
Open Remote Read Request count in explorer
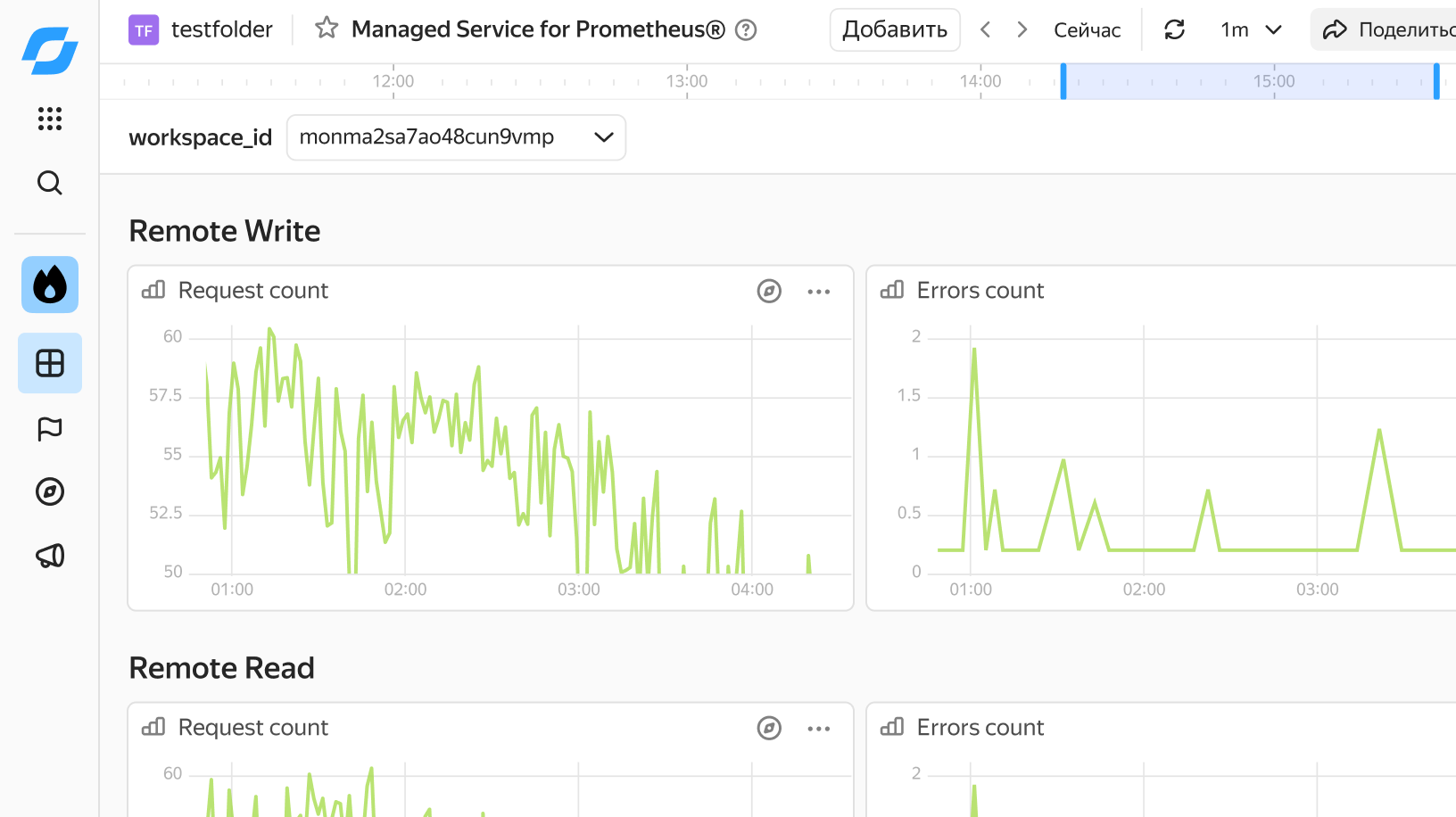769,729
